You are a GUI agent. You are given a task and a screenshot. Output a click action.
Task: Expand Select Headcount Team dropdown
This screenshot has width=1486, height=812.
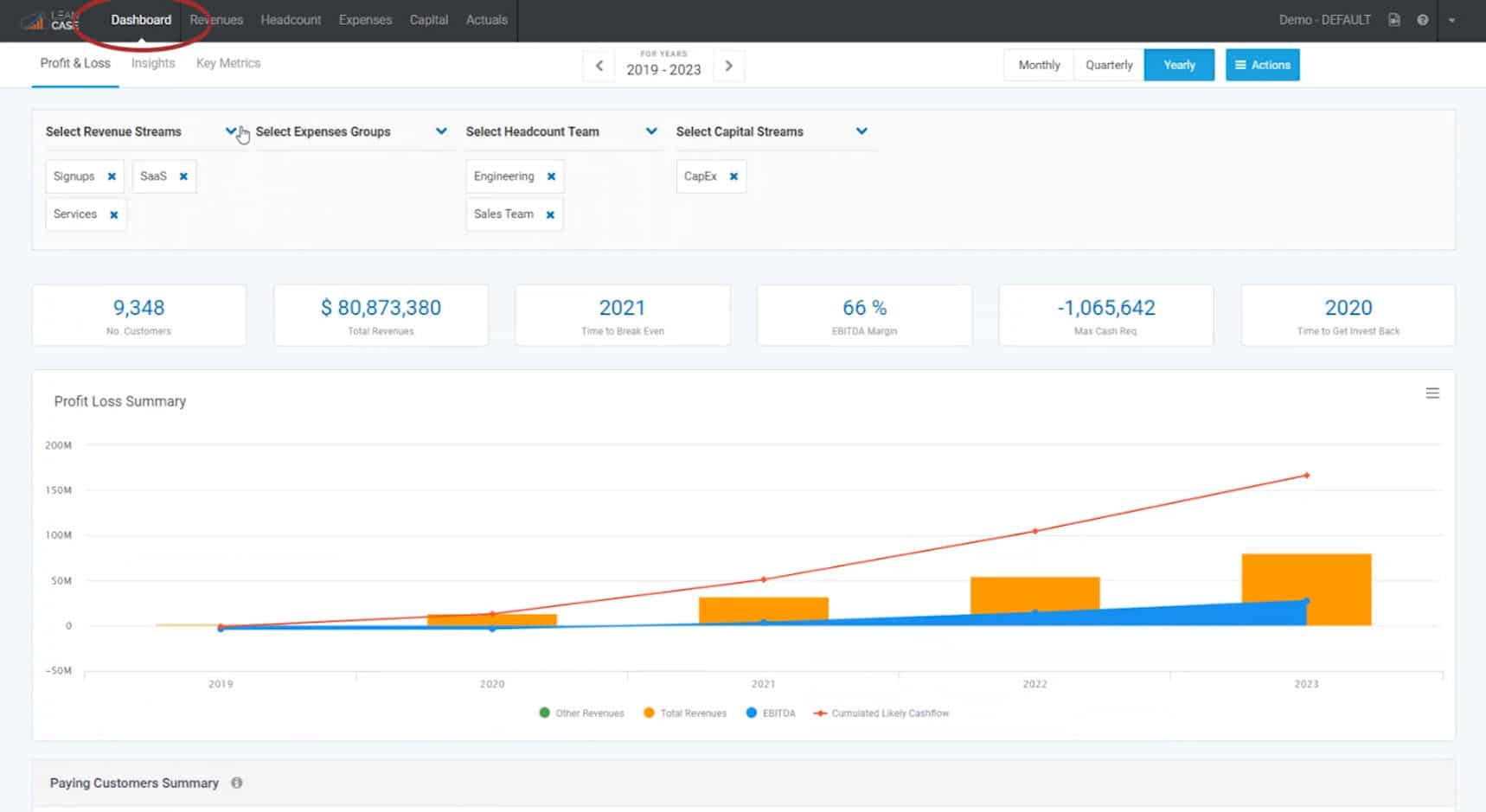point(651,131)
